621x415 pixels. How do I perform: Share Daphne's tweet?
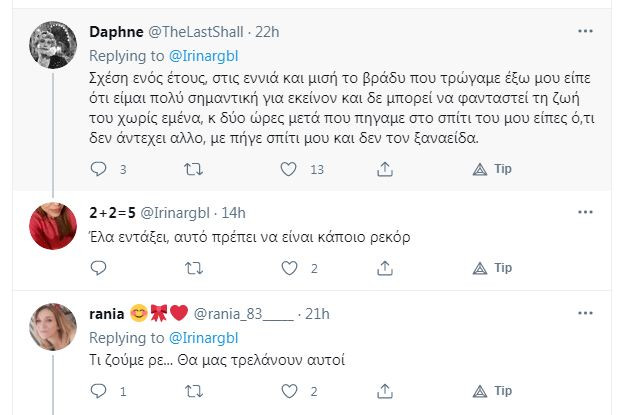click(387, 170)
